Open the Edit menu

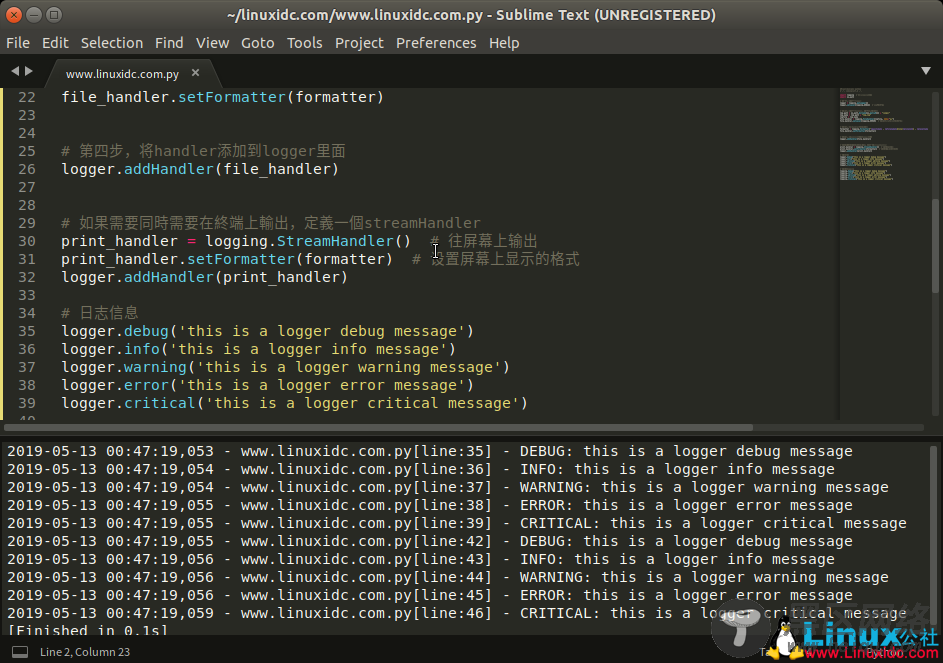tap(55, 43)
